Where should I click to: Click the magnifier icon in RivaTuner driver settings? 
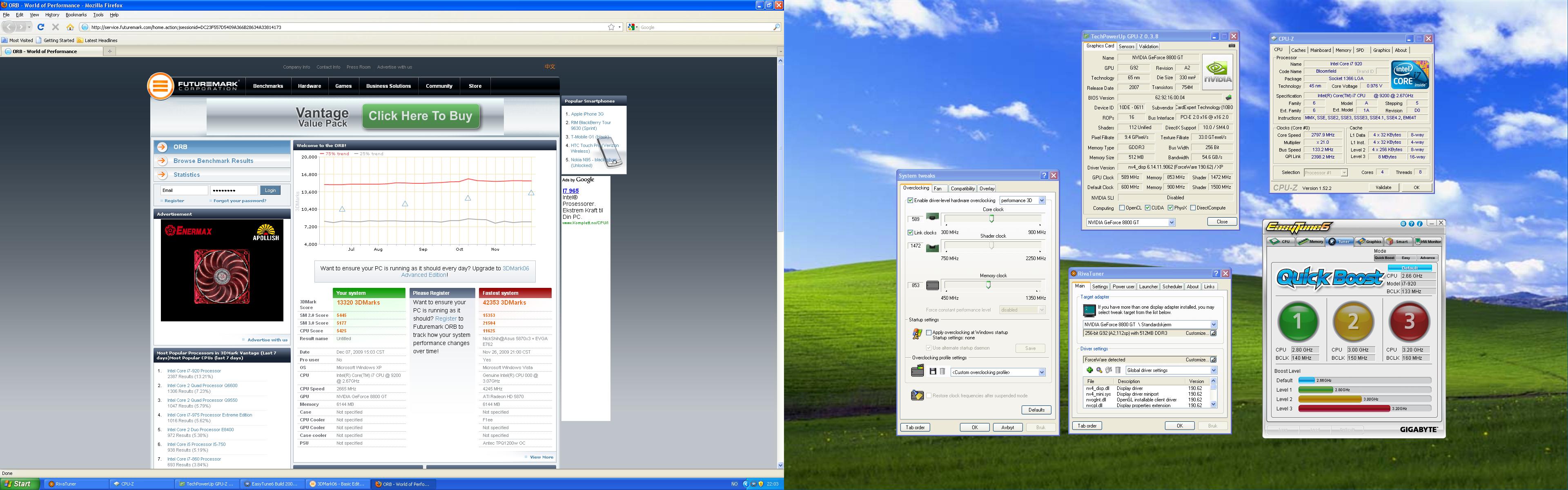(x=1099, y=370)
